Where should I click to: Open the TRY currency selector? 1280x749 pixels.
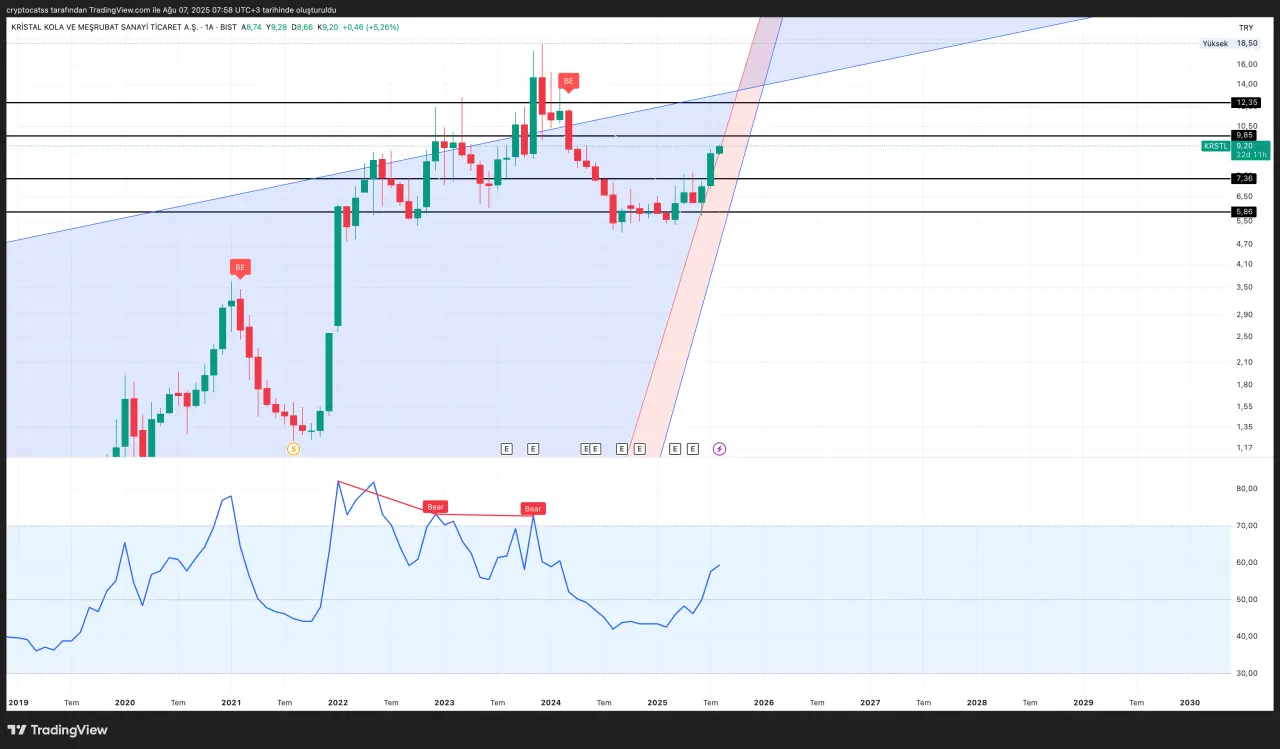click(1245, 27)
